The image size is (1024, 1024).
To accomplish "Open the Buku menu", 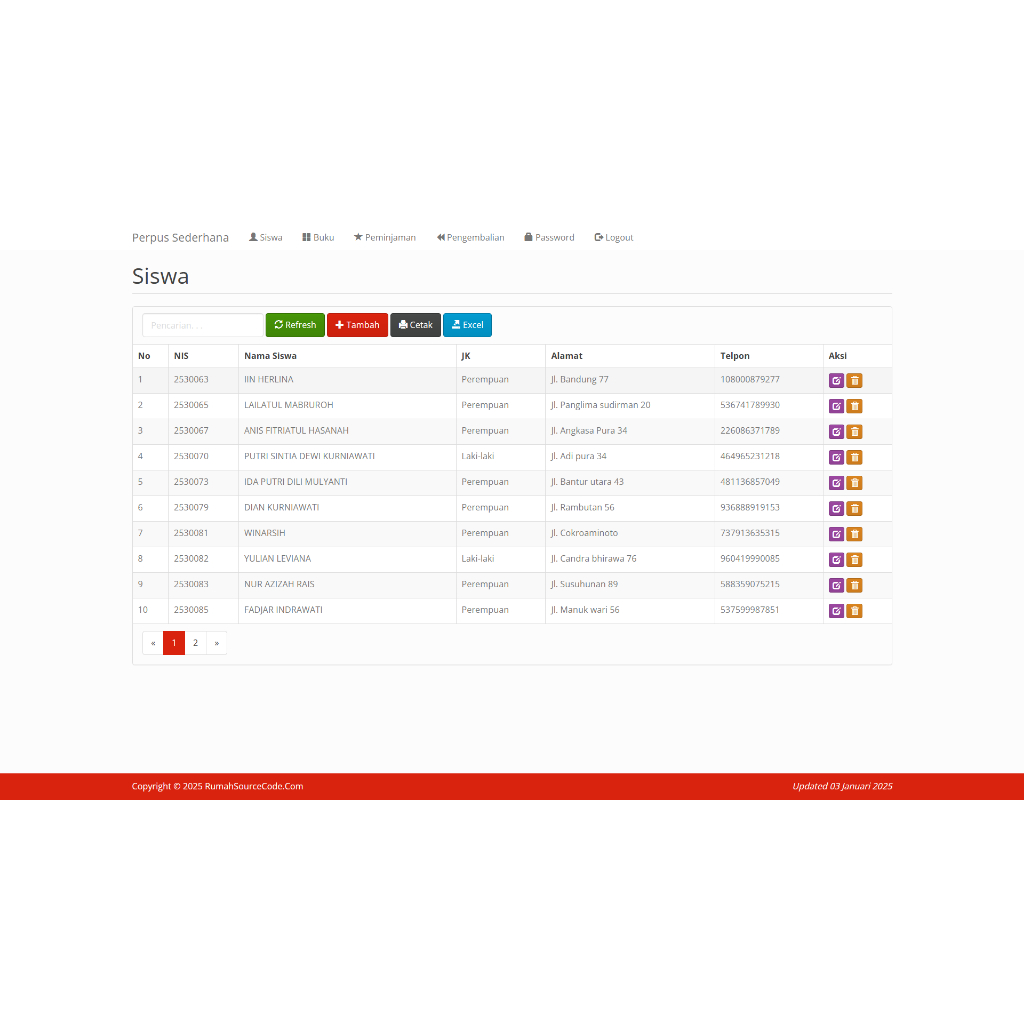I will 318,238.
